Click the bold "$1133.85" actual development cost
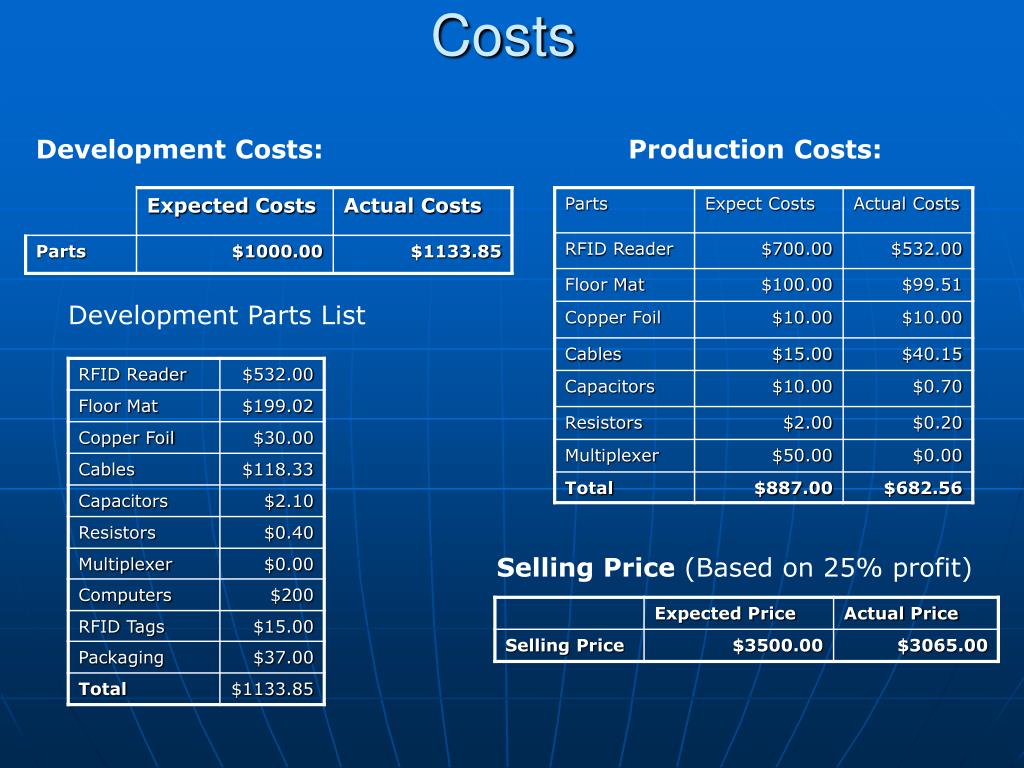Image resolution: width=1024 pixels, height=768 pixels. [456, 251]
